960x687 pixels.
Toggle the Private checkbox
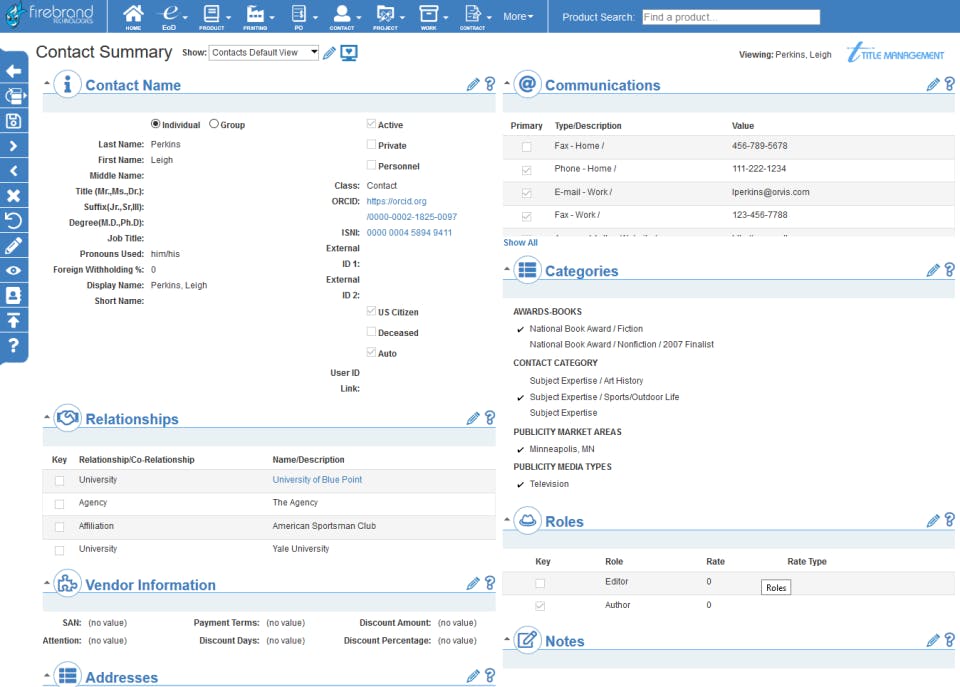click(x=371, y=145)
